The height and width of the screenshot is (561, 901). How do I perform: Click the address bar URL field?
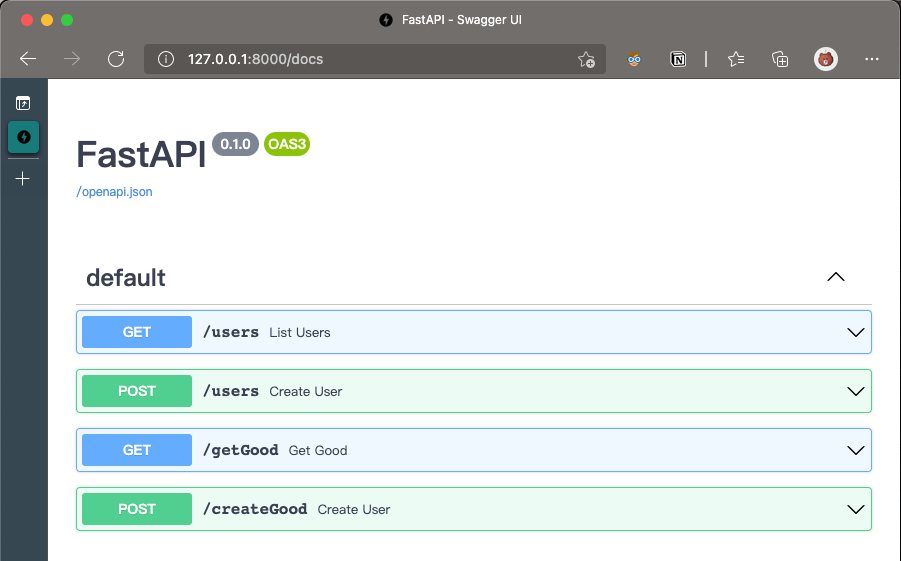[x=375, y=59]
